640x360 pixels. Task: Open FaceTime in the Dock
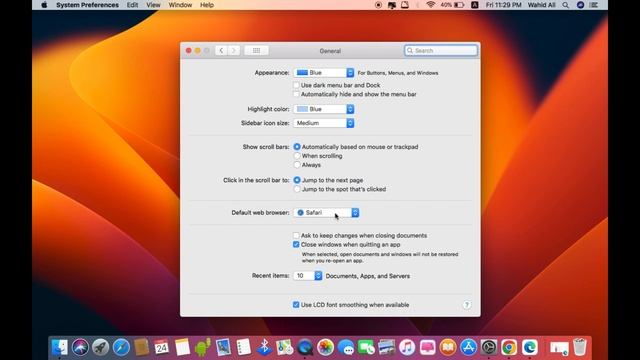tap(366, 347)
